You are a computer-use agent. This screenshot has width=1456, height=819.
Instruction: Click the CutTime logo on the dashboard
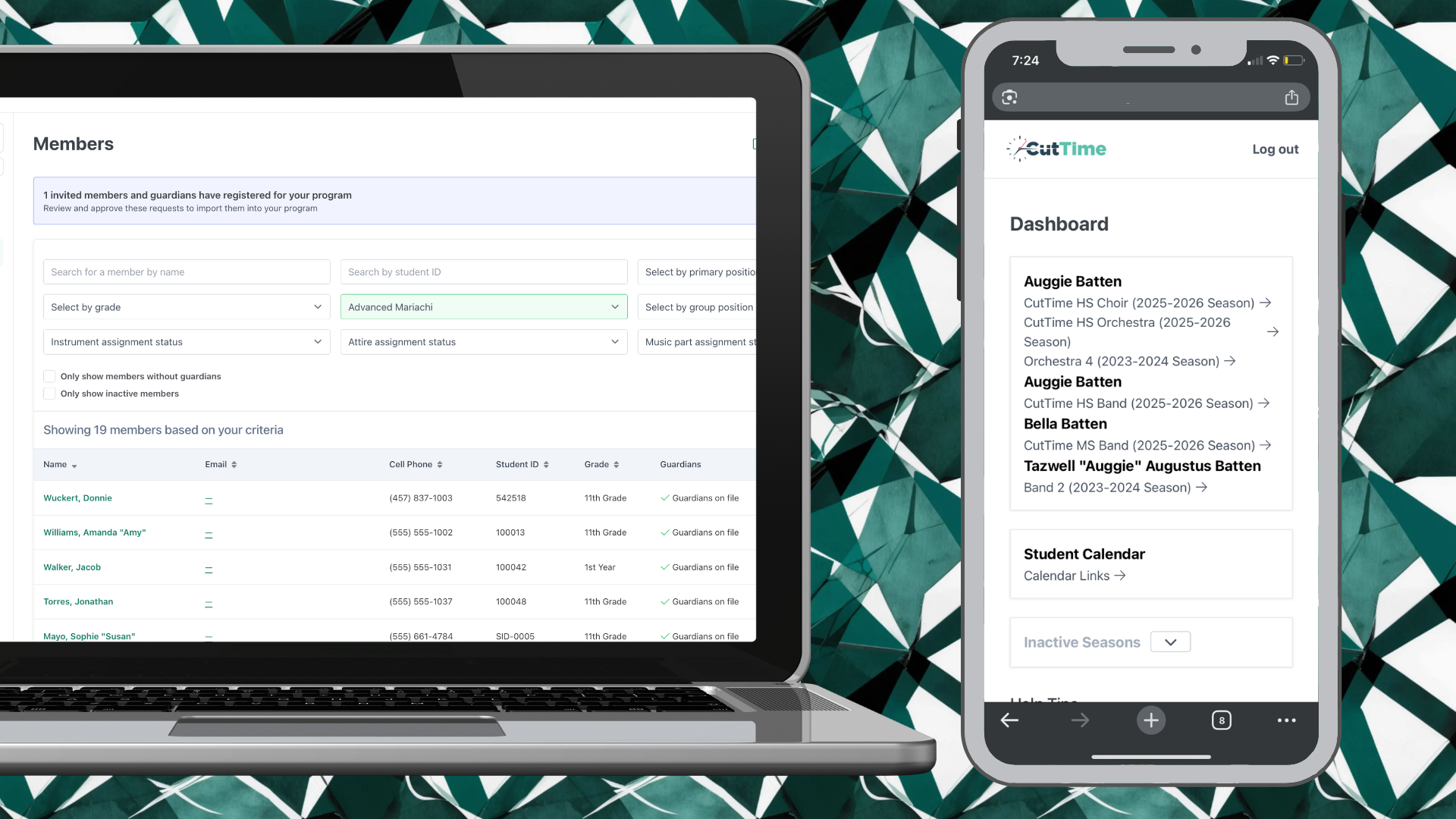tap(1056, 149)
